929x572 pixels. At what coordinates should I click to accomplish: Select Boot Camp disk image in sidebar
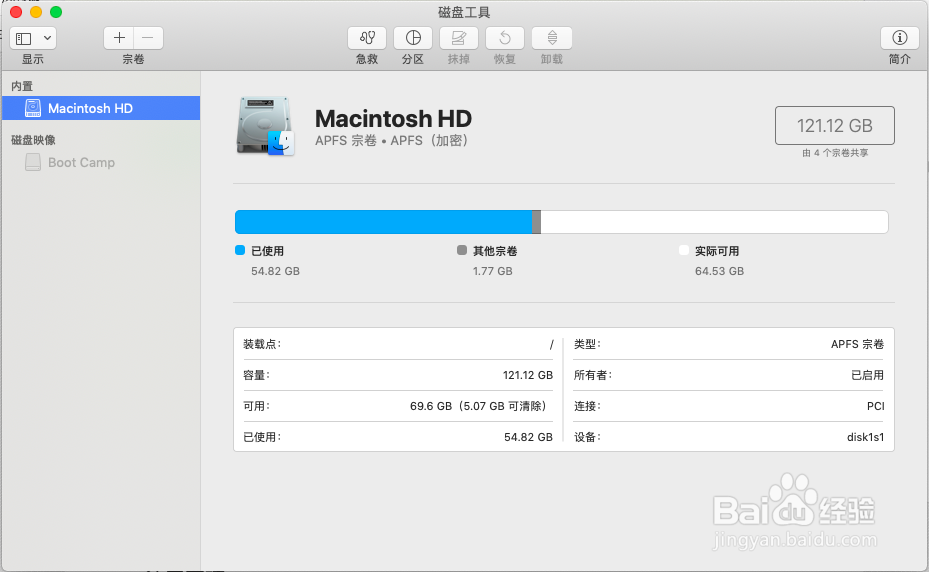coord(101,162)
